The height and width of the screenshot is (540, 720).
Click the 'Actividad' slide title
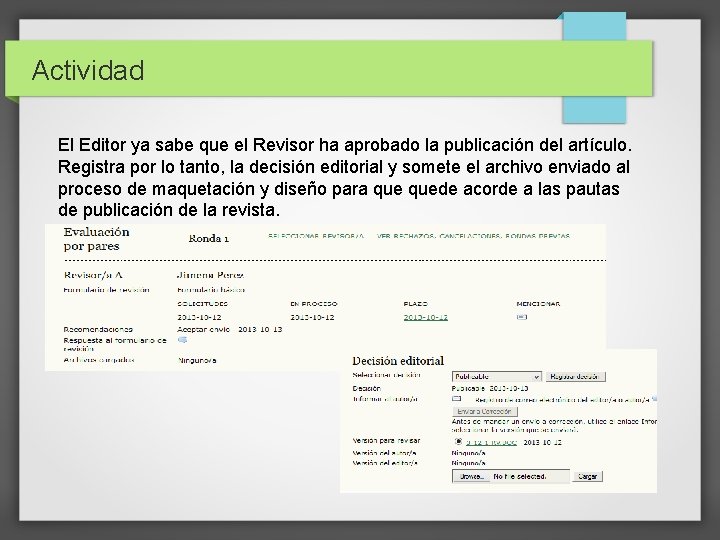(x=88, y=70)
